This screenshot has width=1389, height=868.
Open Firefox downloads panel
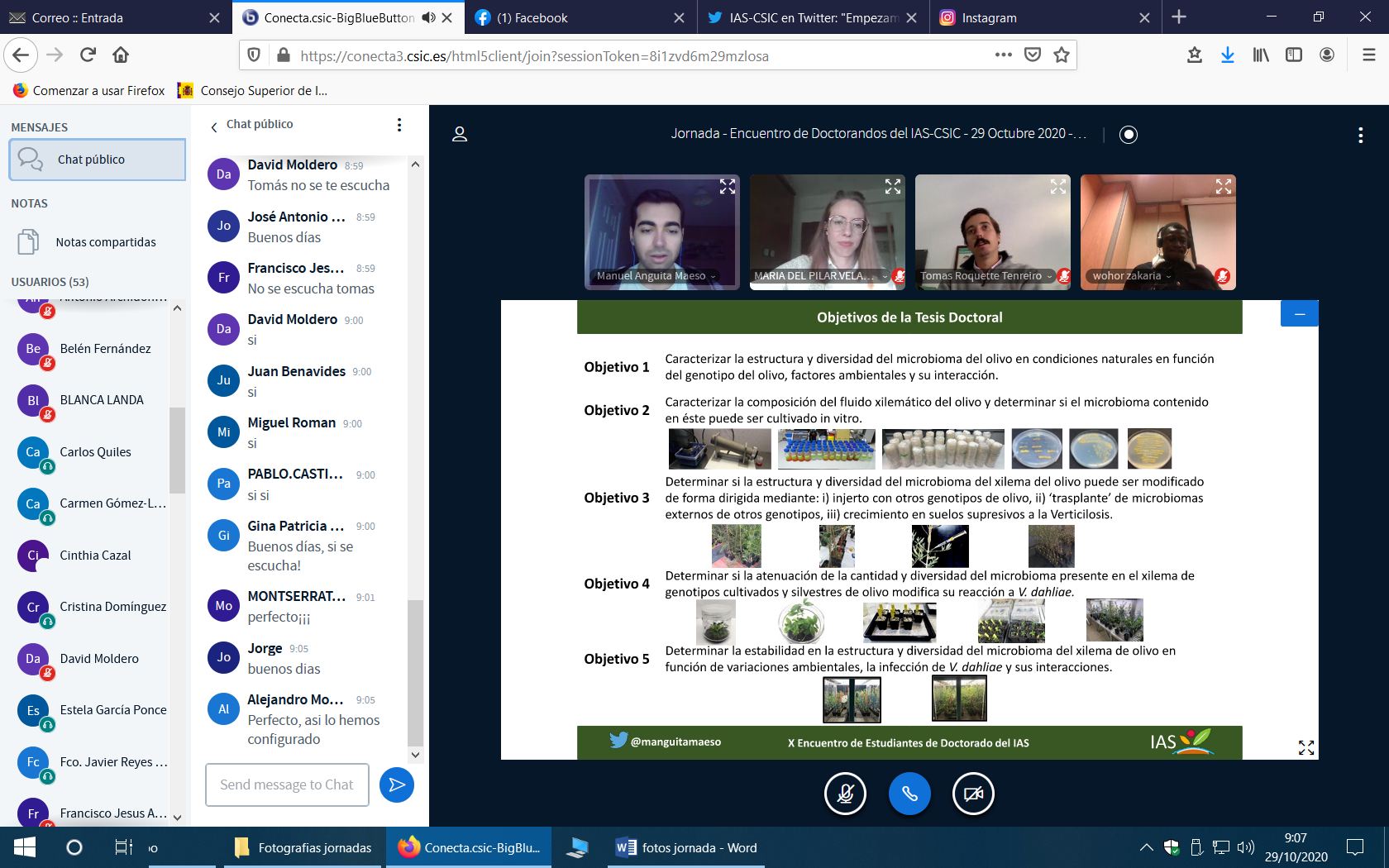coord(1228,55)
